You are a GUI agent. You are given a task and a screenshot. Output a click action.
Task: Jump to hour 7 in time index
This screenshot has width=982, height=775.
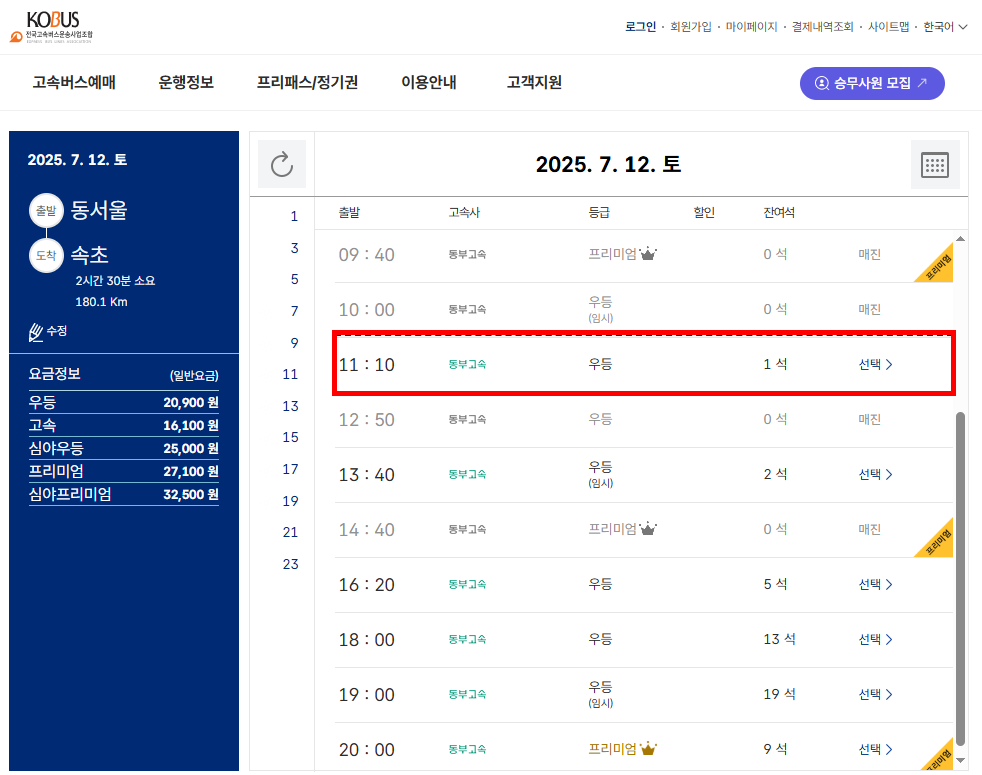[294, 311]
